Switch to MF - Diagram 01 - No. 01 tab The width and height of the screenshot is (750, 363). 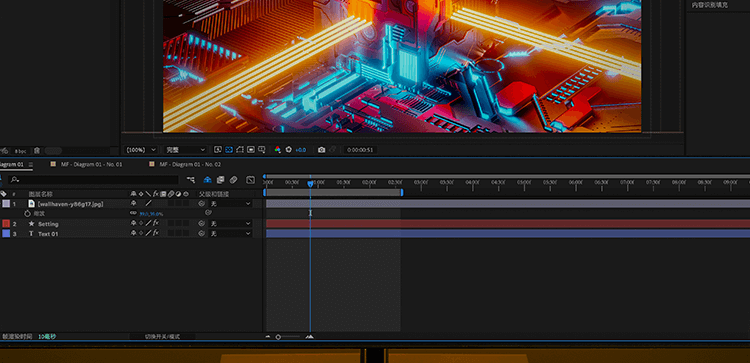coord(91,165)
